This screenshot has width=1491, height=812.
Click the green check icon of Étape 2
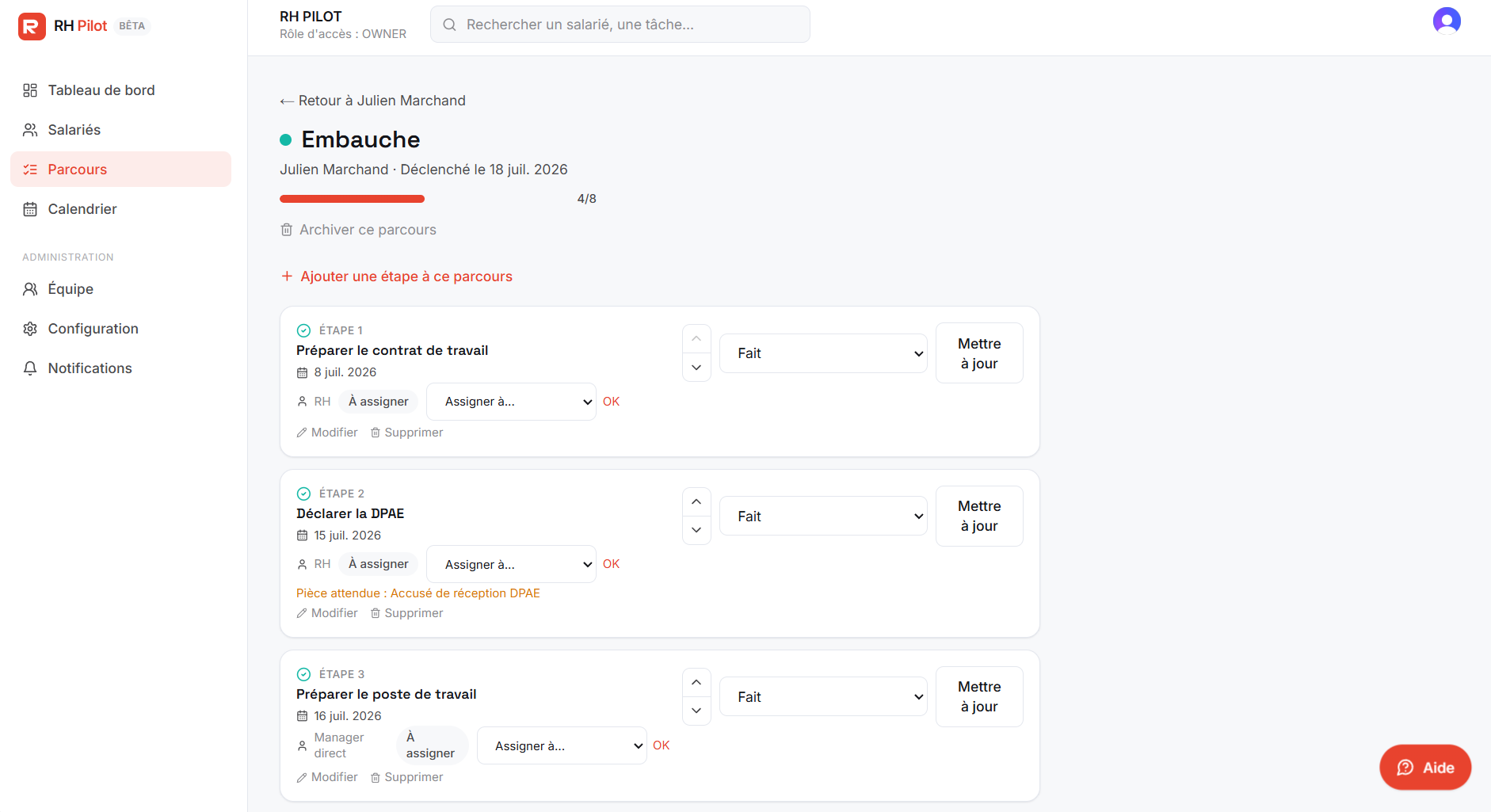tap(303, 494)
